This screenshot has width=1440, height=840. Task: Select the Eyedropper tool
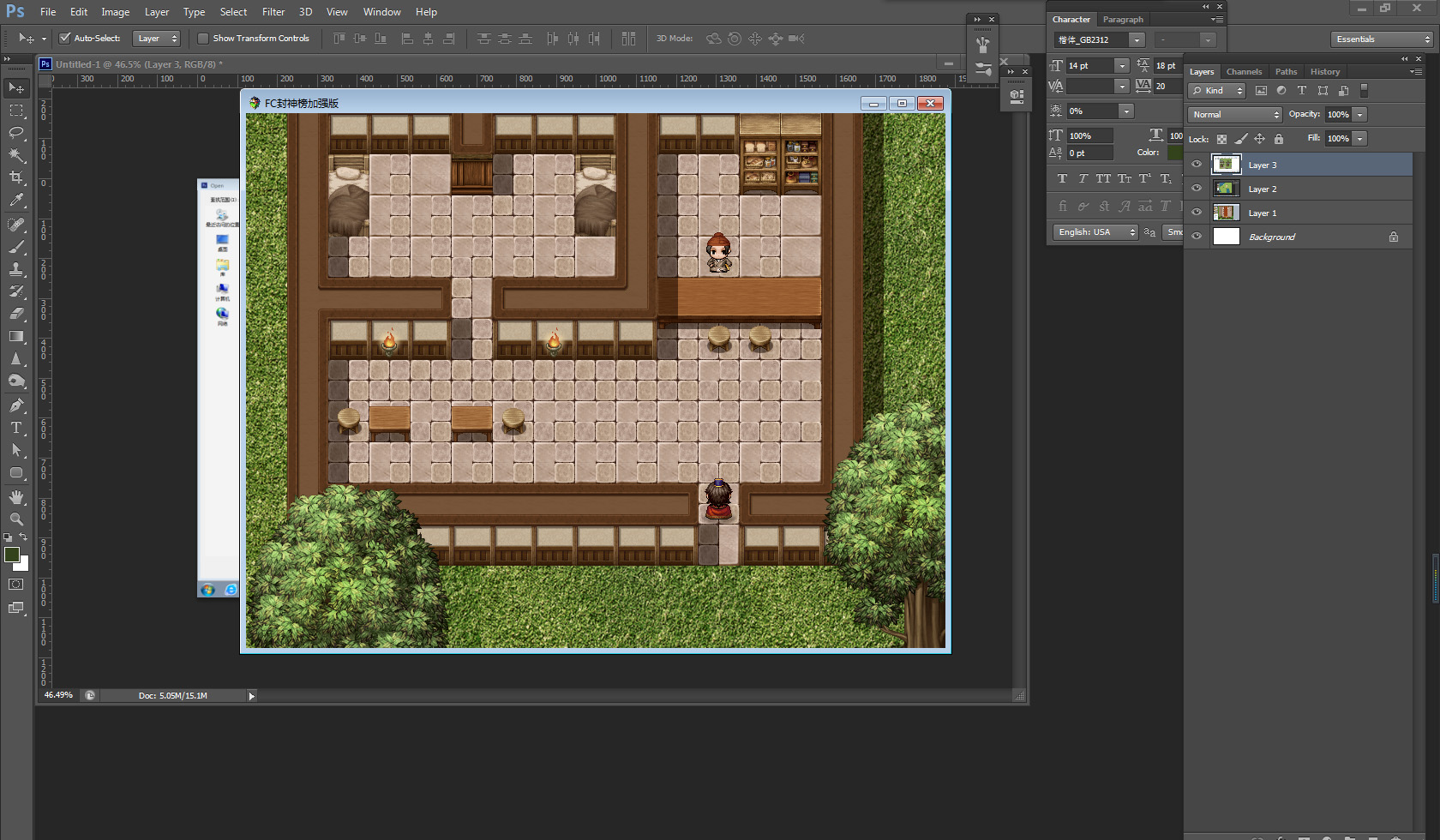(x=16, y=200)
